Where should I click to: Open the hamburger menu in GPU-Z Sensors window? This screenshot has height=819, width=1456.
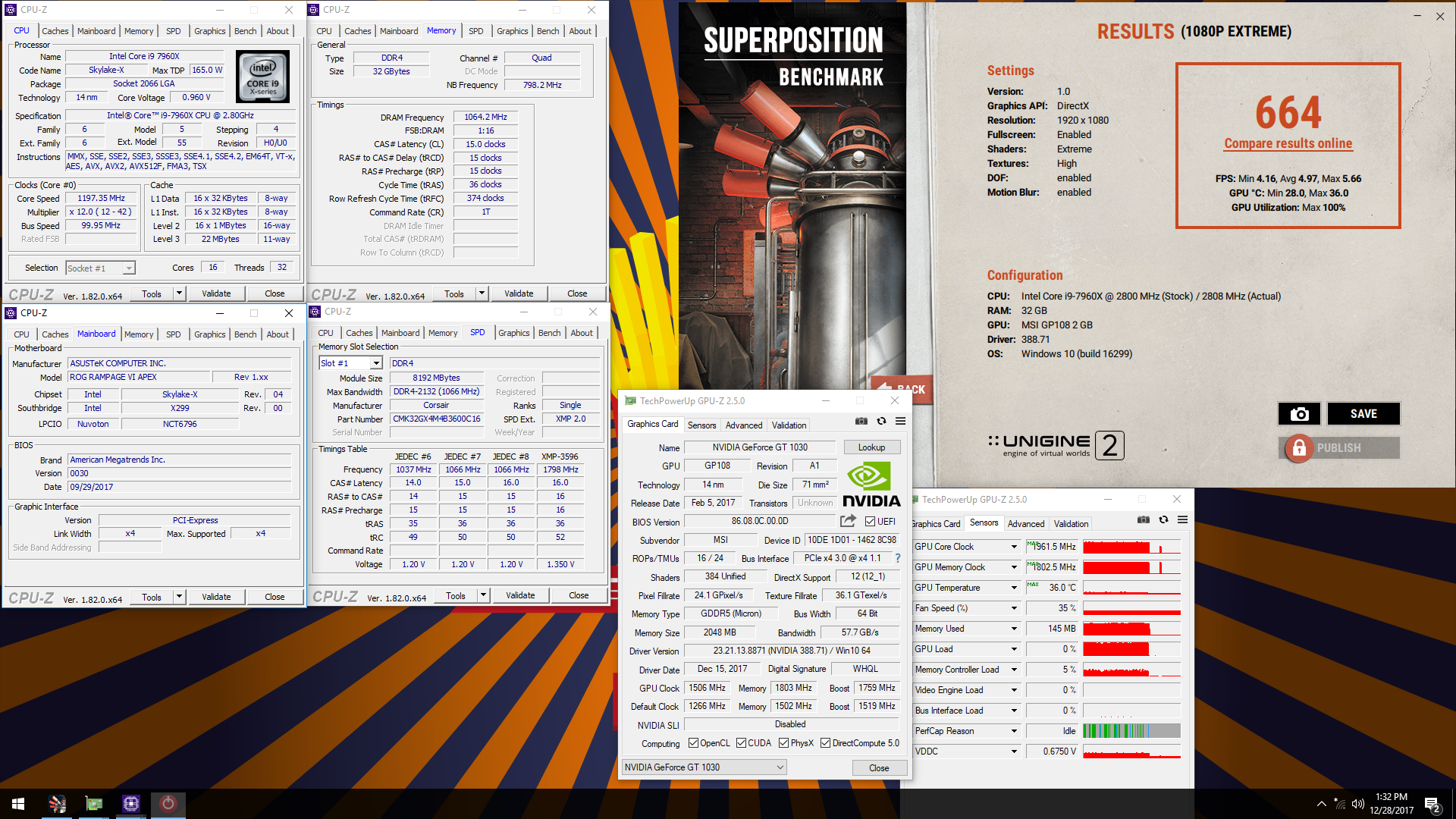[1182, 519]
